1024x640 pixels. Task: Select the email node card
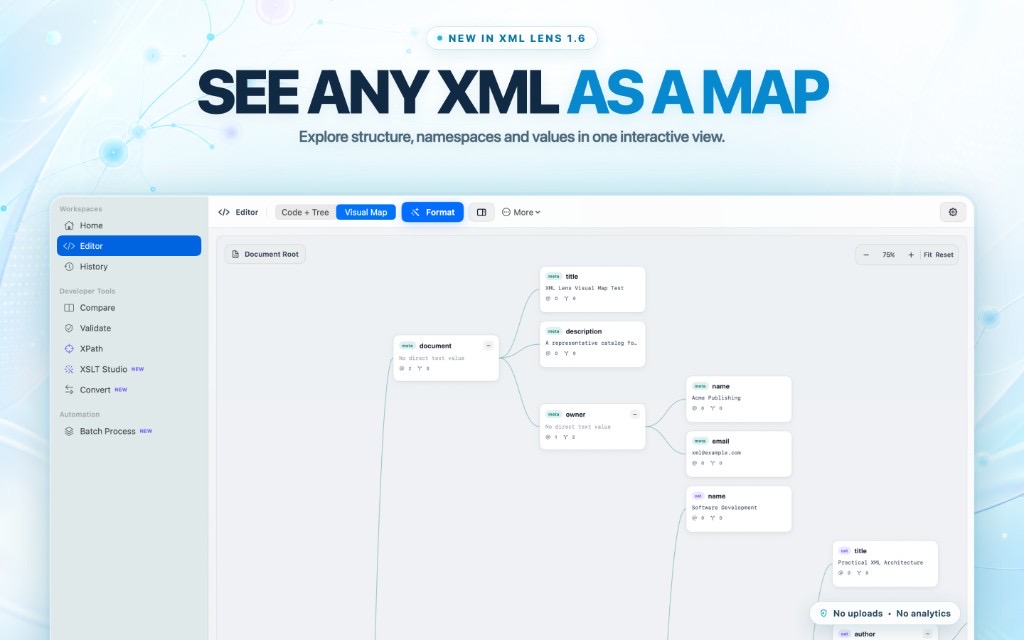pyautogui.click(x=739, y=453)
